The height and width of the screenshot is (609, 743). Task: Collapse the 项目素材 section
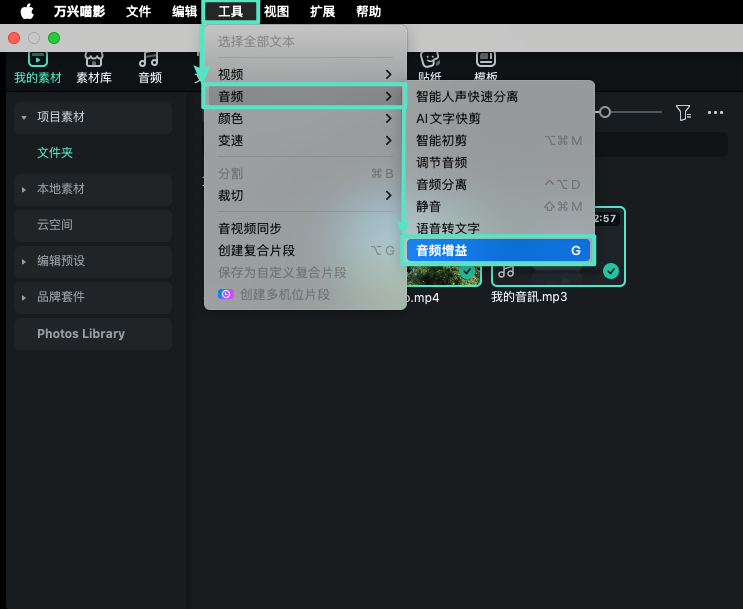point(24,118)
